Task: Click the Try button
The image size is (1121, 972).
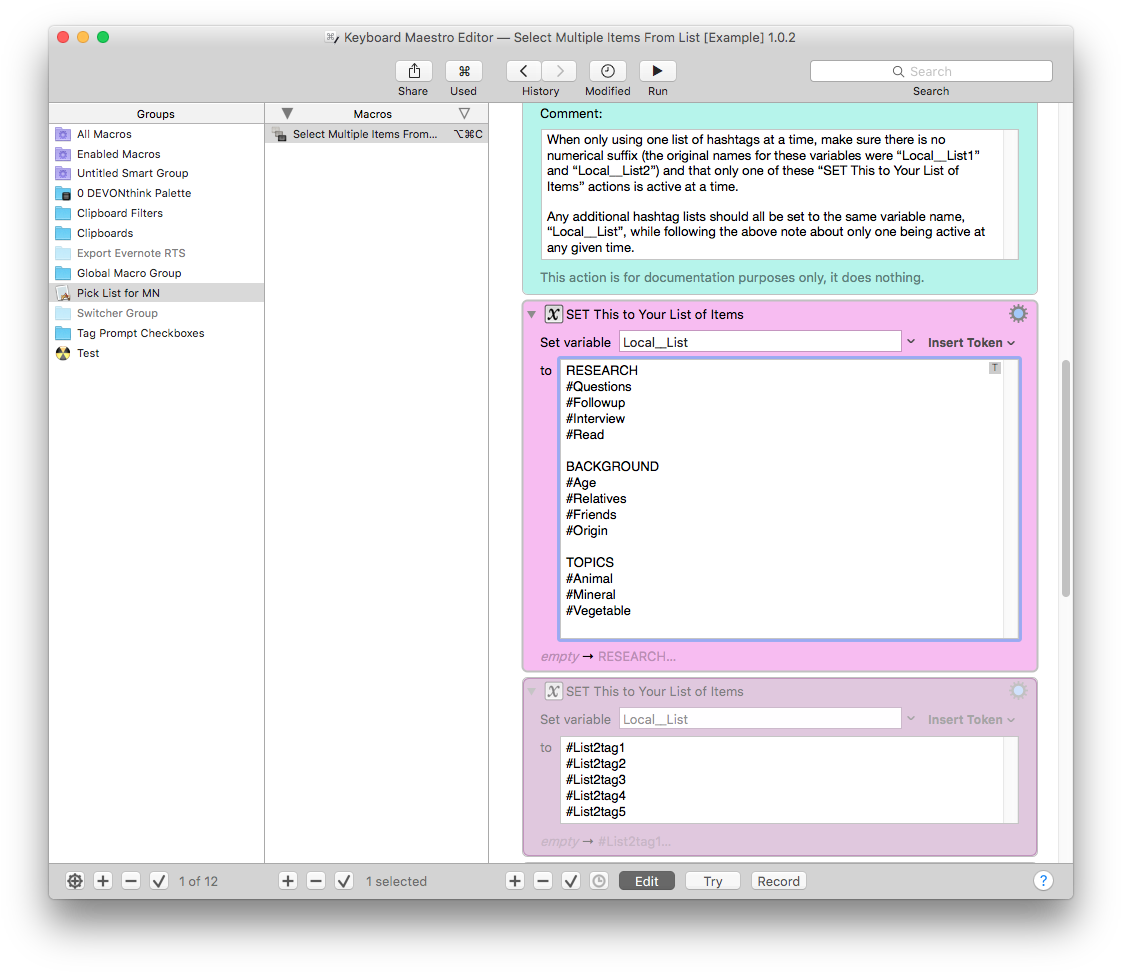Action: click(713, 881)
